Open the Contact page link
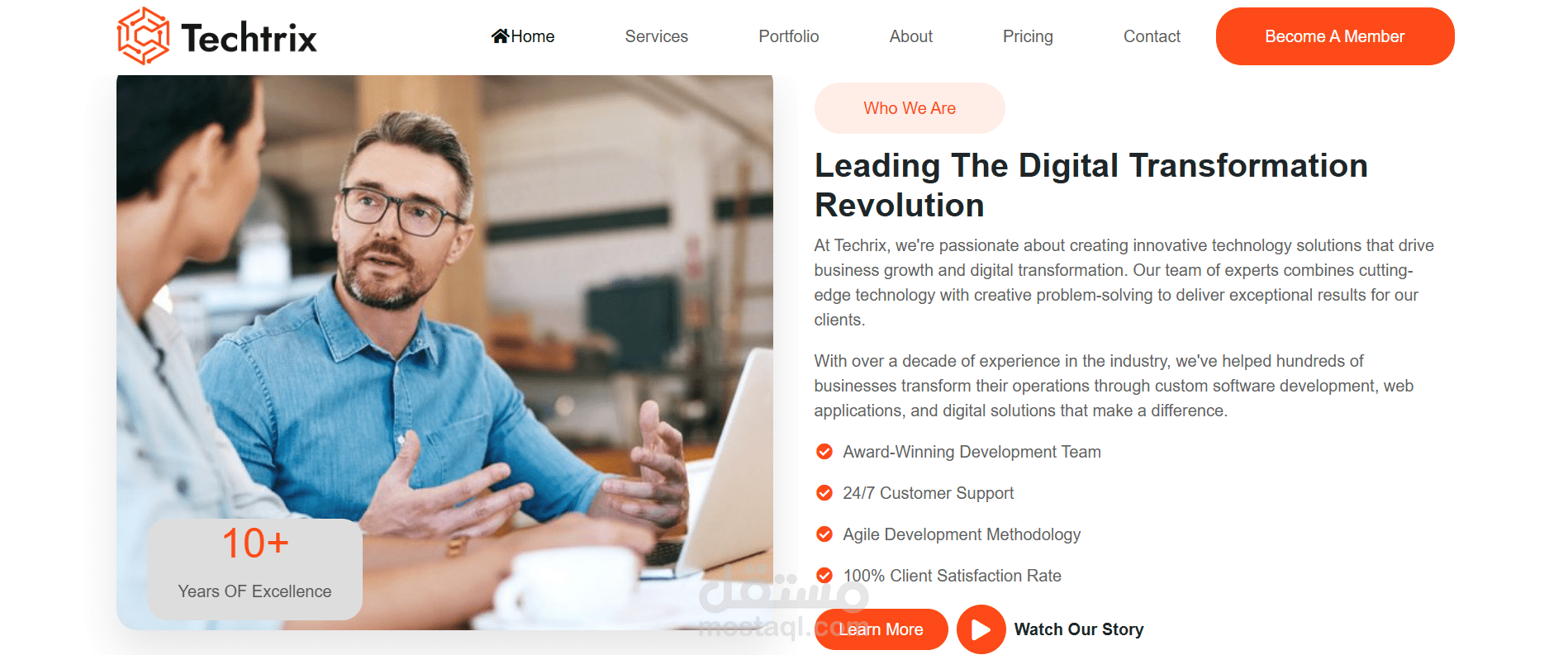The image size is (1568, 655). pos(1152,36)
